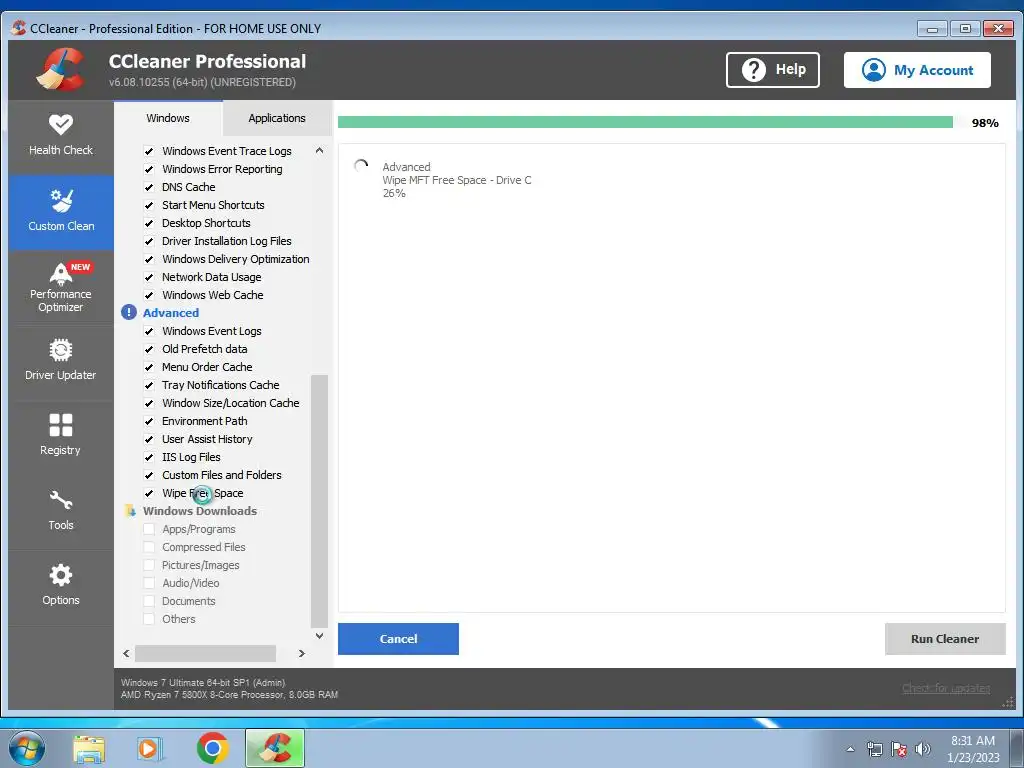This screenshot has height=768, width=1024.
Task: Click the vertical scrollbar thumb
Action: [x=319, y=501]
